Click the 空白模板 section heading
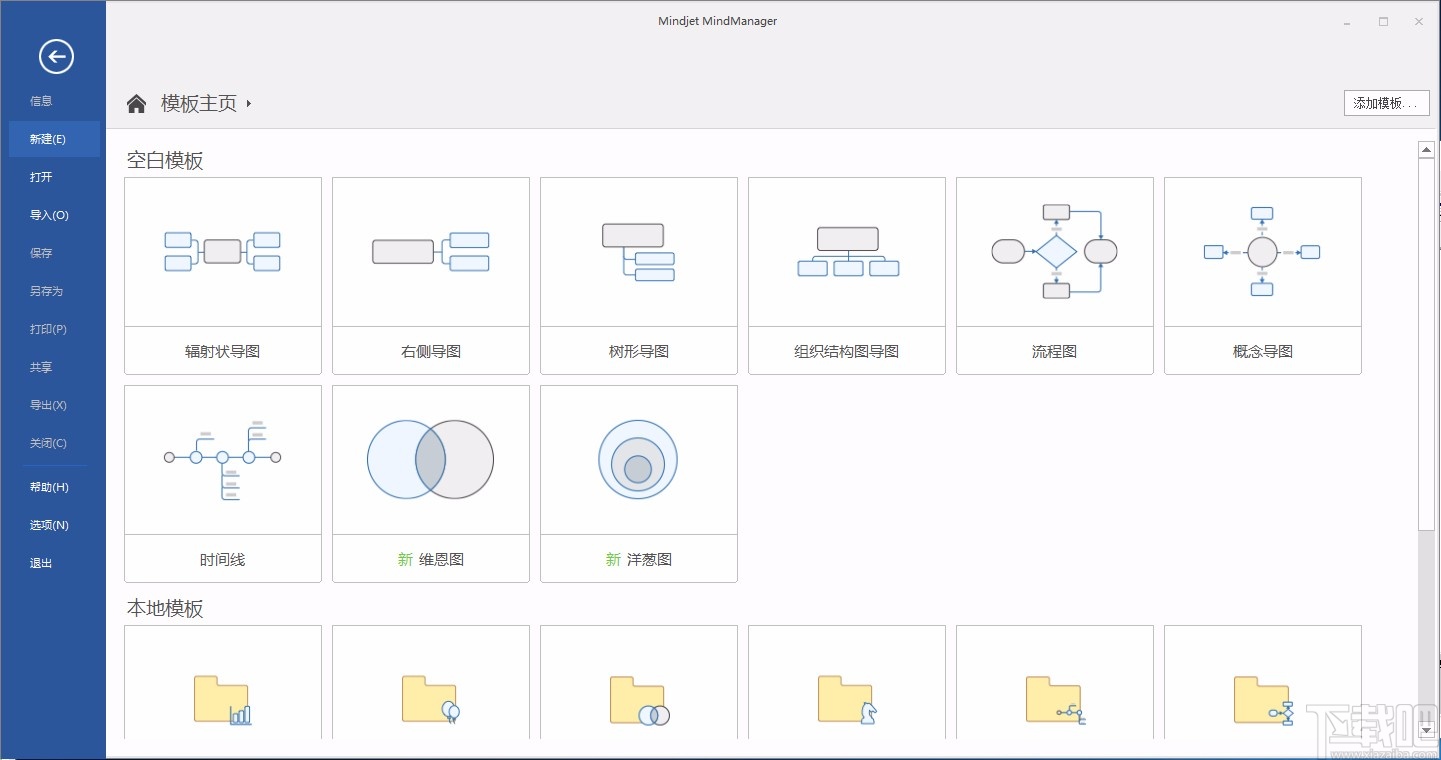This screenshot has height=760, width=1441. click(x=165, y=160)
